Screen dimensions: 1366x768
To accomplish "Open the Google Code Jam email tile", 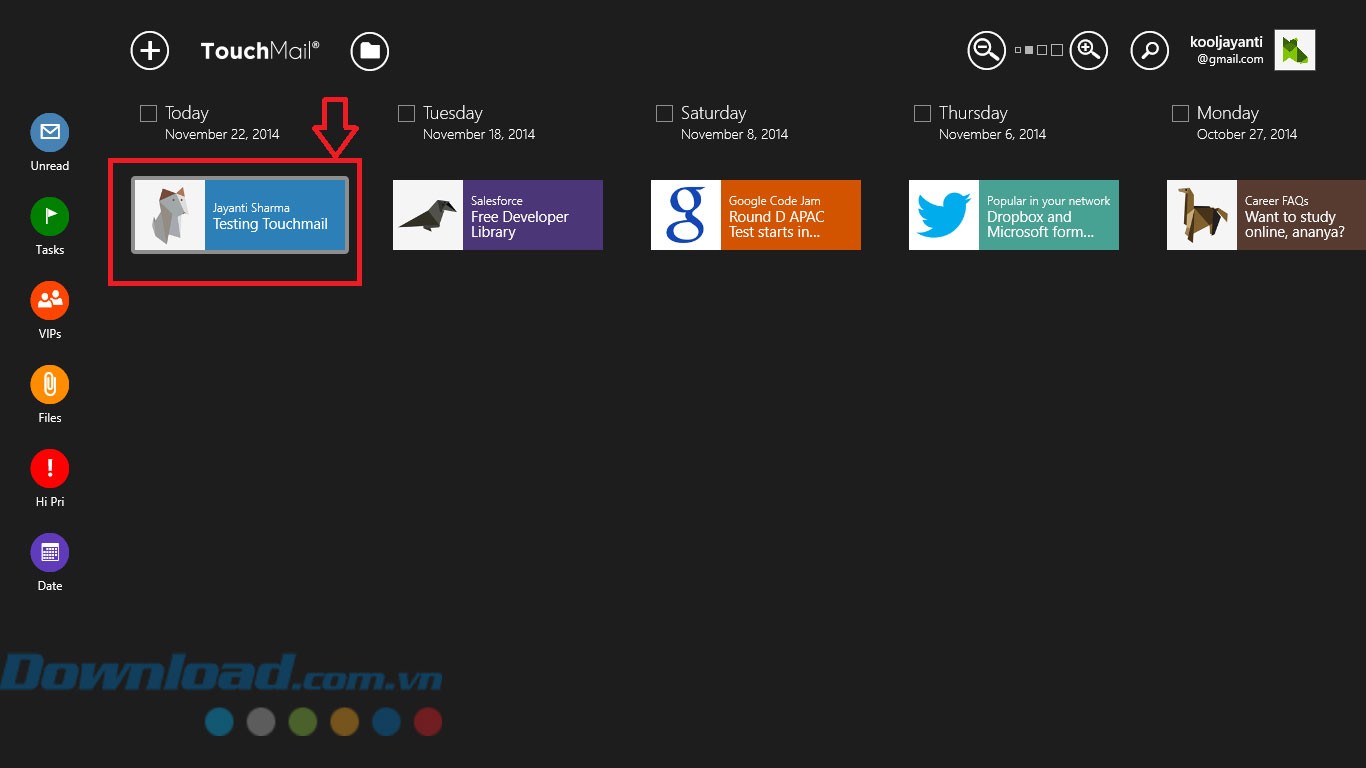I will coord(756,215).
